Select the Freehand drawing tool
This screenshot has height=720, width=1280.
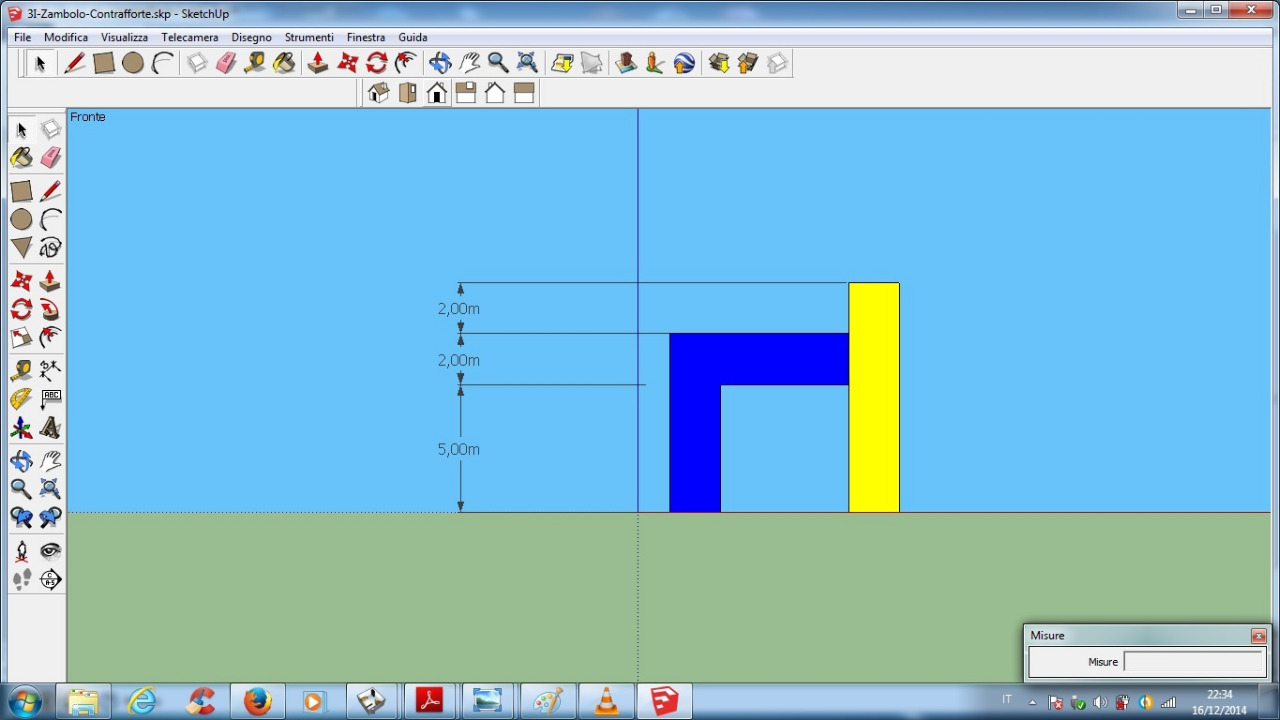pyautogui.click(x=50, y=248)
